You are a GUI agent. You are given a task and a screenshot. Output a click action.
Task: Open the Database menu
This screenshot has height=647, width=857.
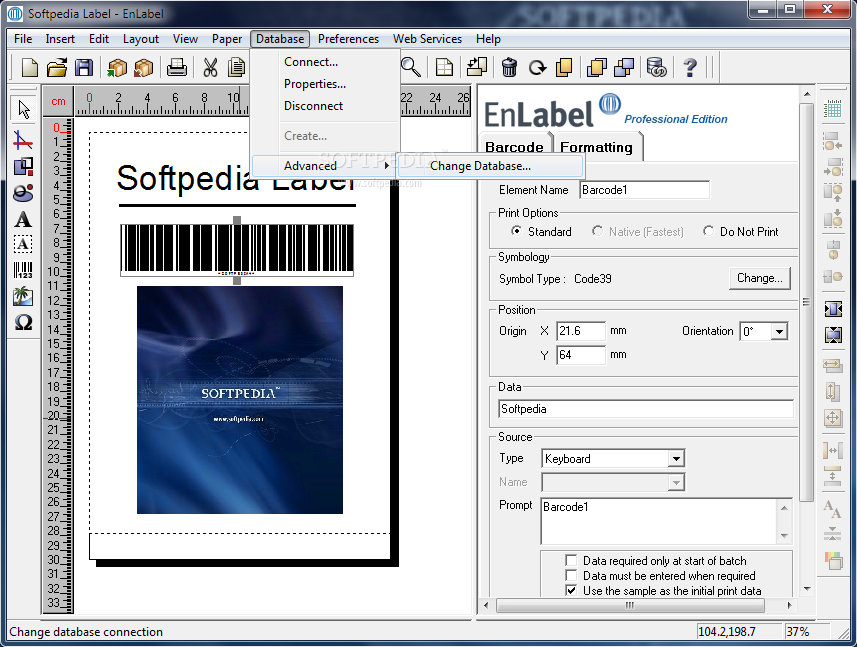tap(280, 39)
